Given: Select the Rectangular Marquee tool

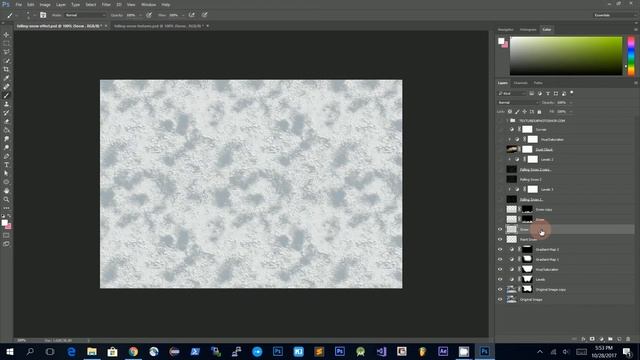Looking at the screenshot, I should 6,43.
